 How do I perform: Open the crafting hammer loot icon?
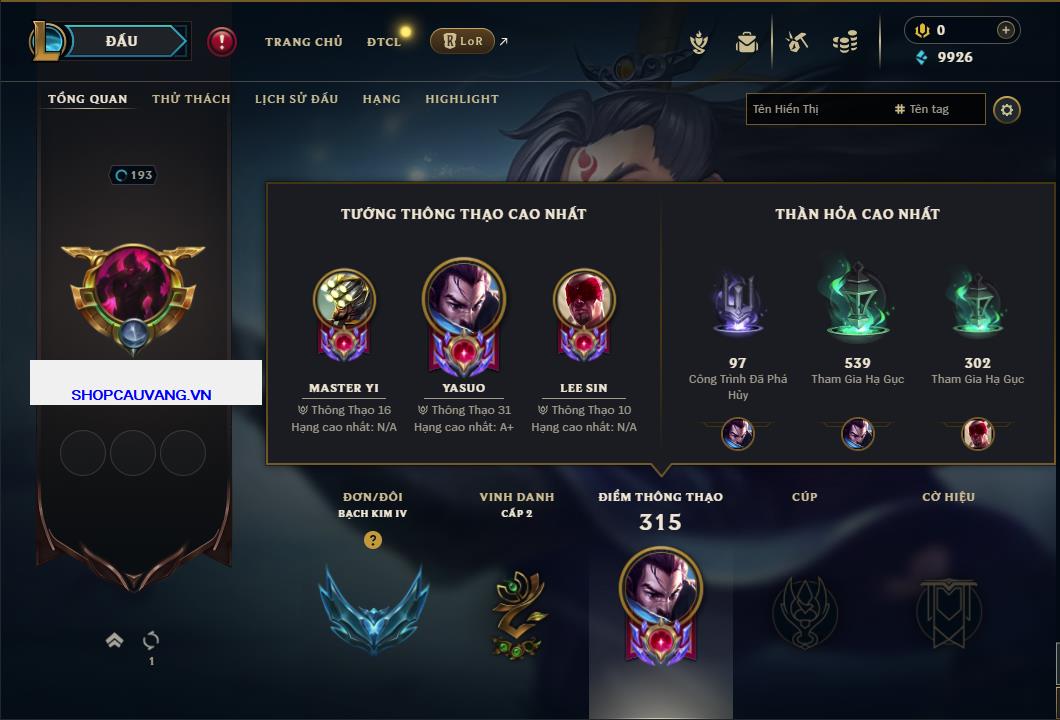[x=797, y=42]
